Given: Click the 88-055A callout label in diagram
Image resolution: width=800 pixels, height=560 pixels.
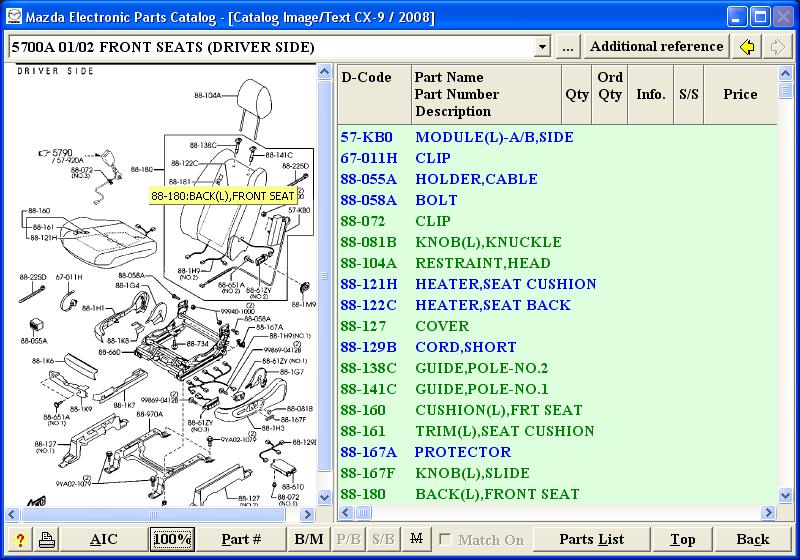Looking at the screenshot, I should [34, 341].
